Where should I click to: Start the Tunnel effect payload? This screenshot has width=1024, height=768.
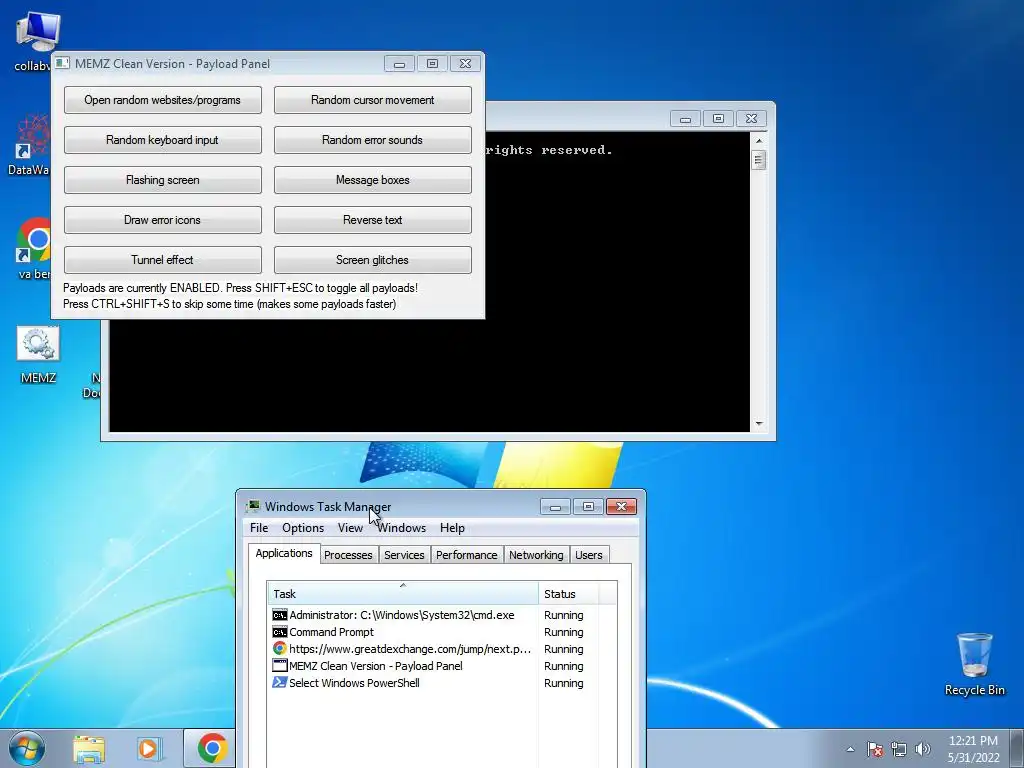163,260
